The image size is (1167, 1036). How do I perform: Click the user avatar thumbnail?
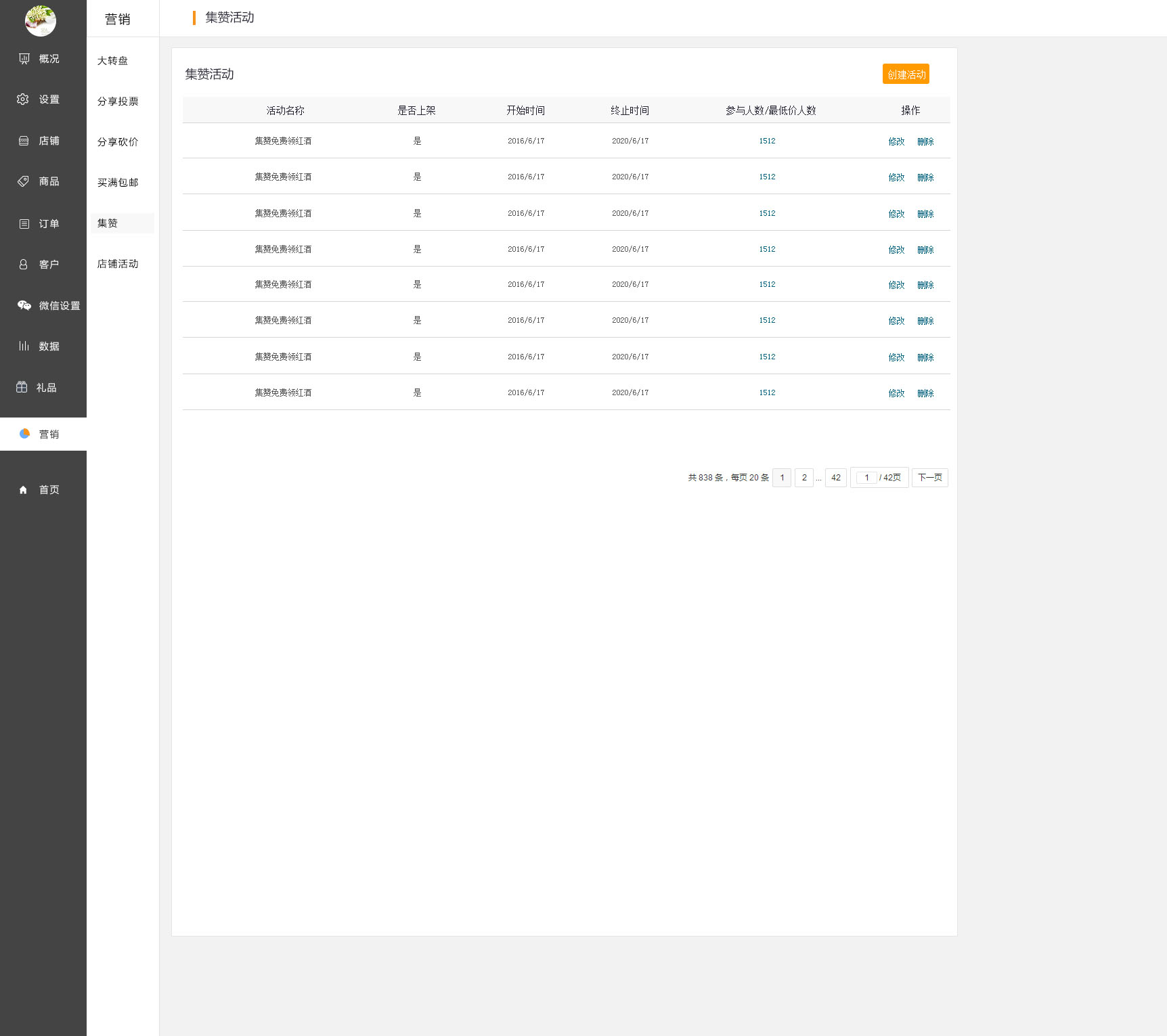tap(41, 20)
